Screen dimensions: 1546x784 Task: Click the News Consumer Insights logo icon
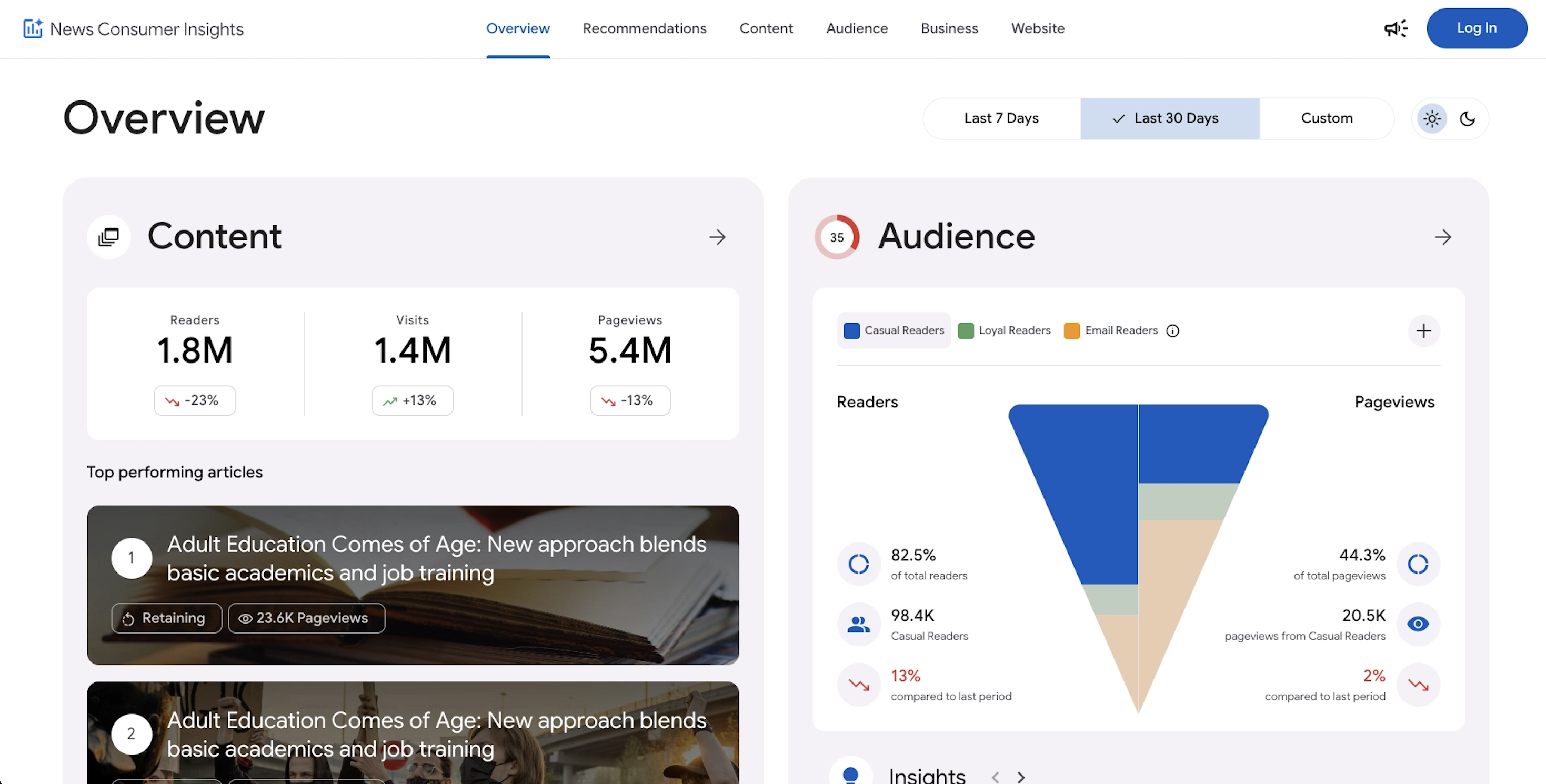point(33,28)
